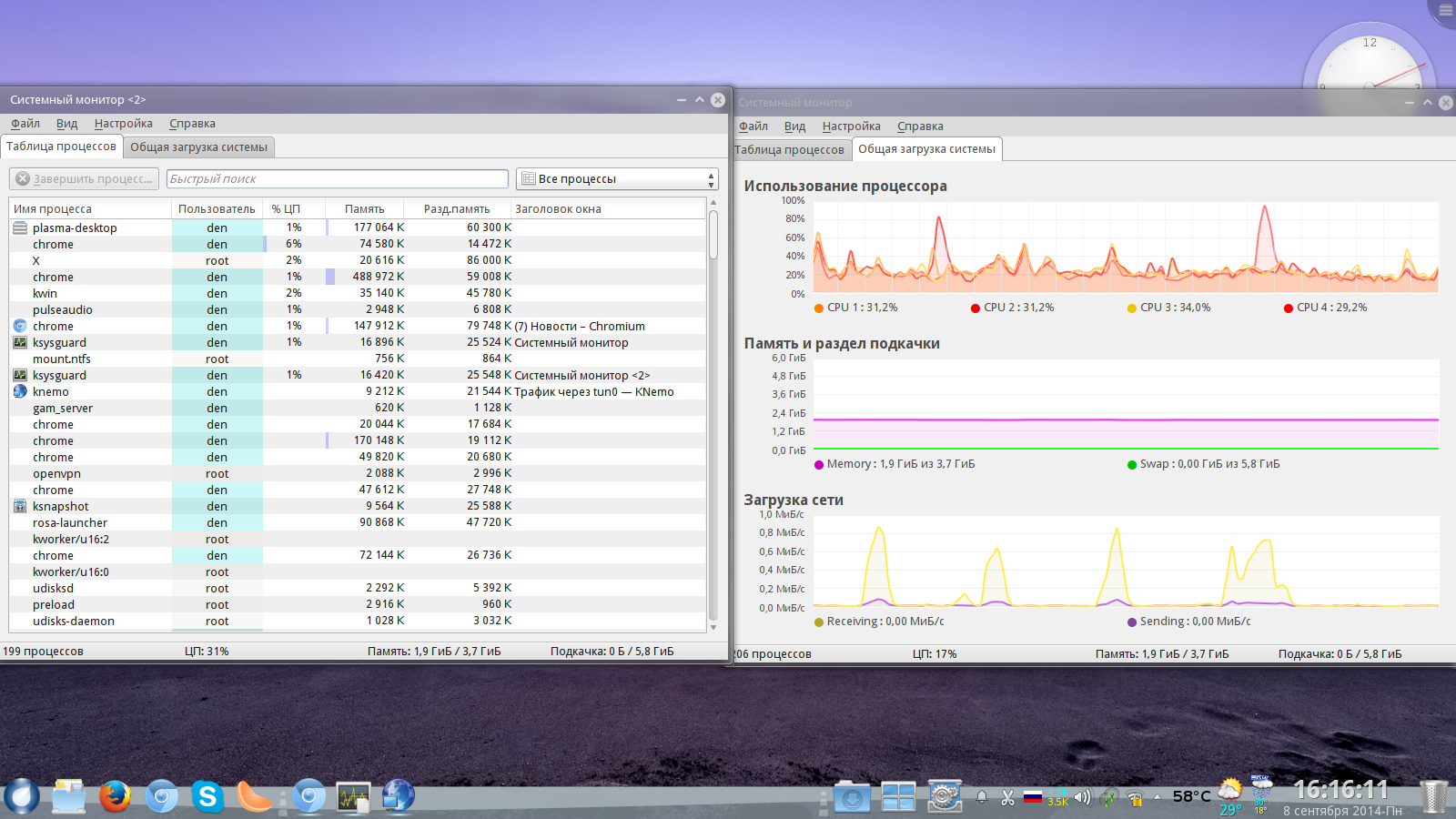
Task: Click the Russian flag keyboard layout indicator
Action: [1032, 797]
